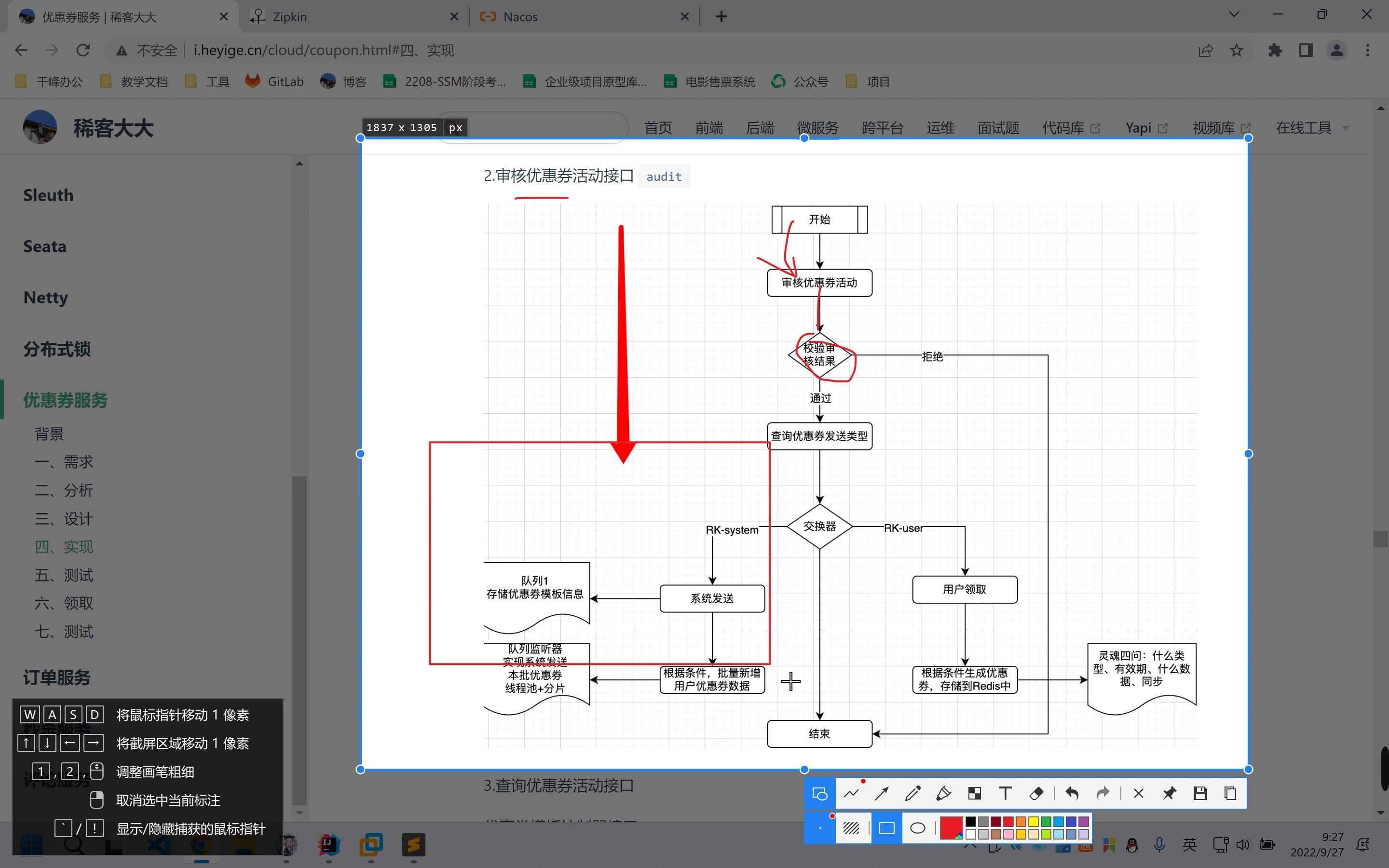Cancel the screenshot with the X icon
Viewport: 1389px width, 868px height.
[x=1139, y=793]
